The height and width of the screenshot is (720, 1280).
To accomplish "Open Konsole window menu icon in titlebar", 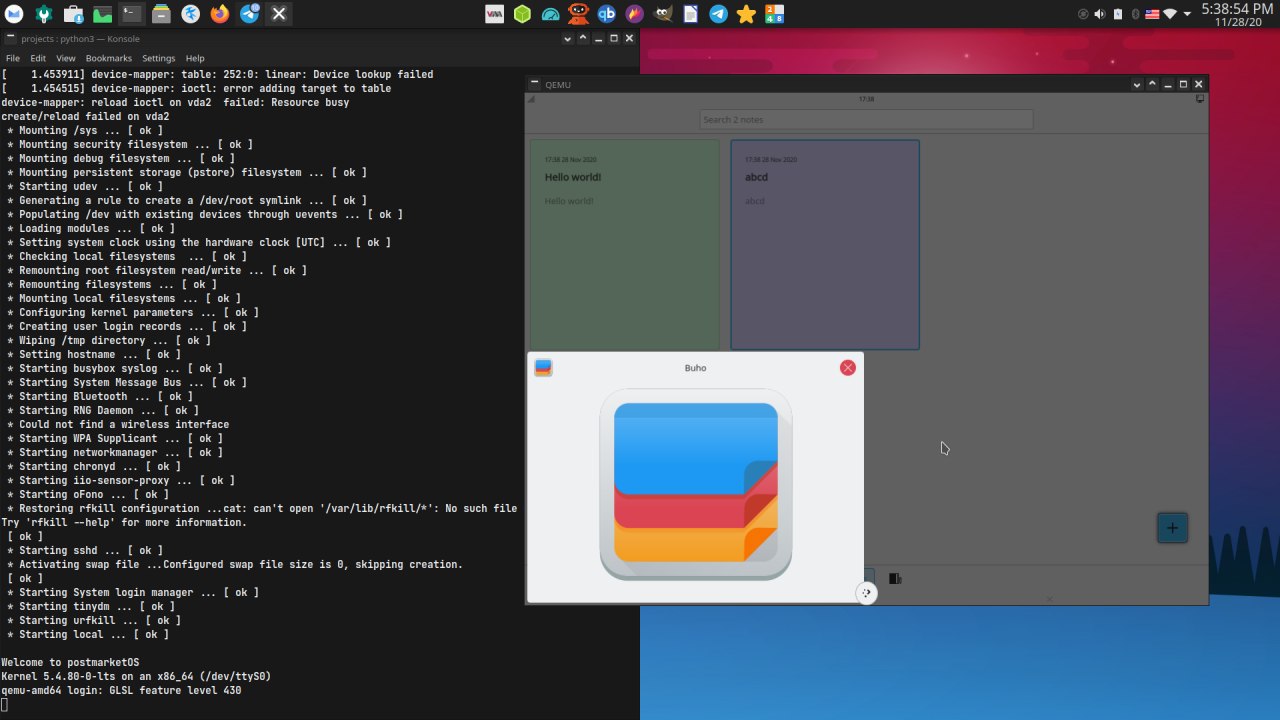I will (x=9, y=38).
